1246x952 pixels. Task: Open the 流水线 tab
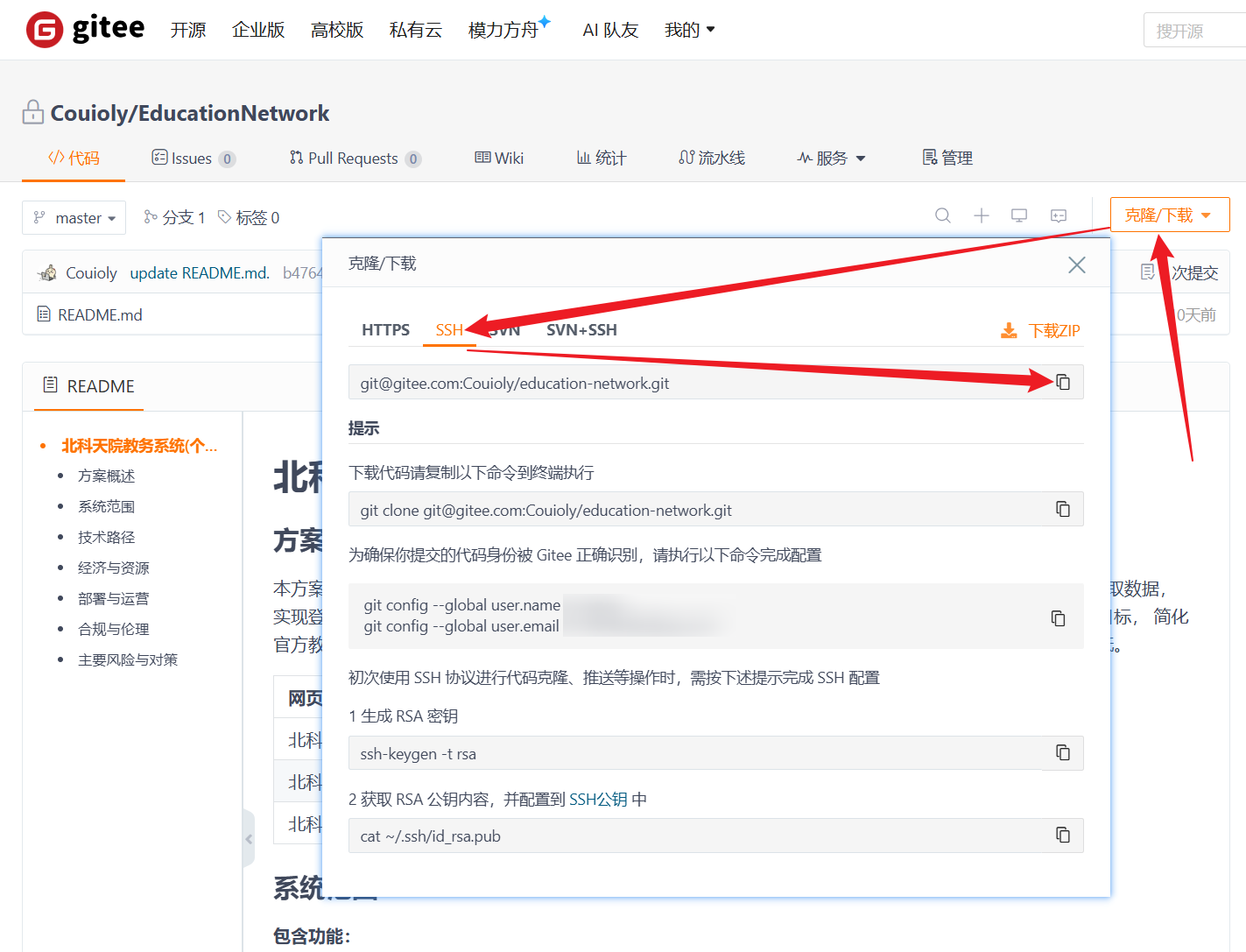[712, 158]
